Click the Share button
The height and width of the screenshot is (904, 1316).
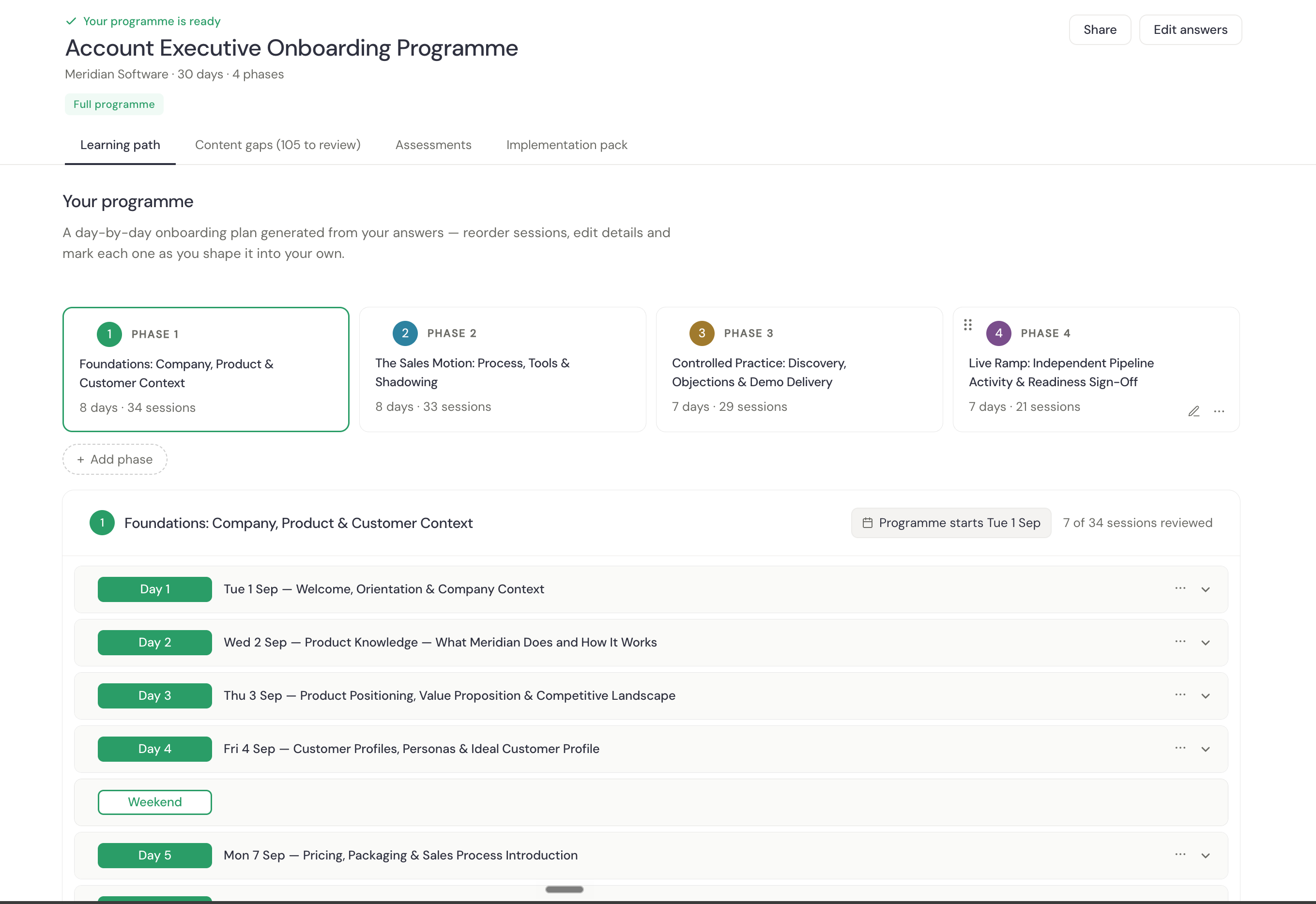coord(1100,30)
